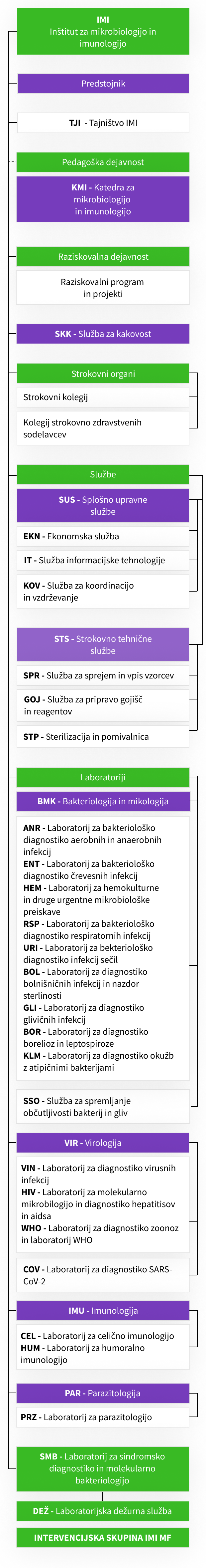Open the Strokovni organi header
This screenshot has width=206, height=1568.
[x=103, y=374]
